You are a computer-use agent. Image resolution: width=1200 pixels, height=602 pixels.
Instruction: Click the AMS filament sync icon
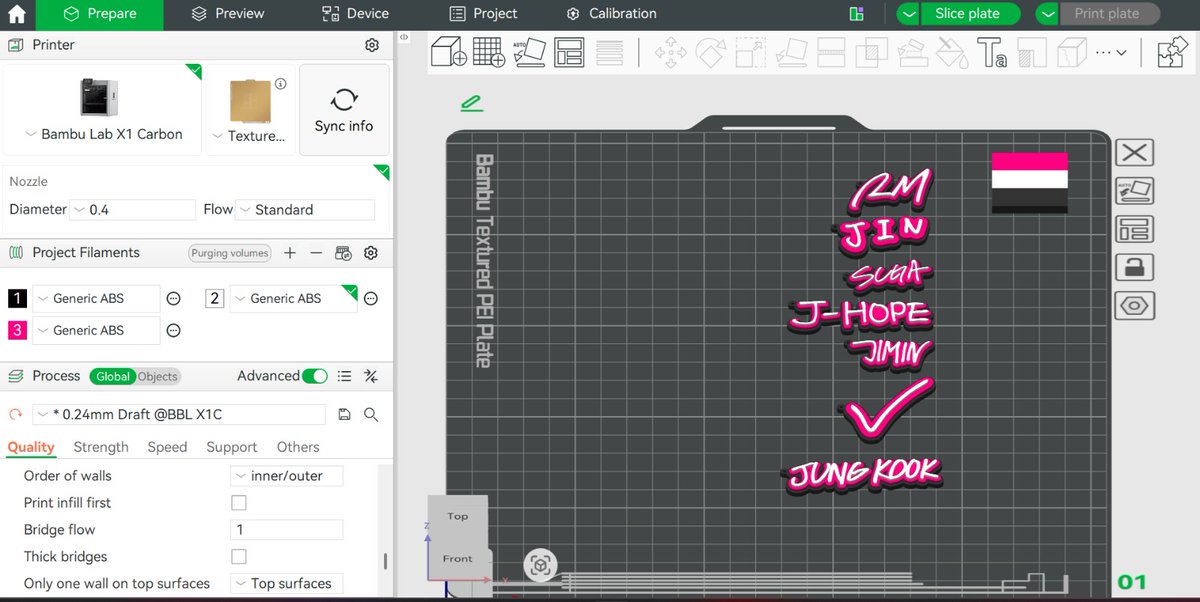343,253
